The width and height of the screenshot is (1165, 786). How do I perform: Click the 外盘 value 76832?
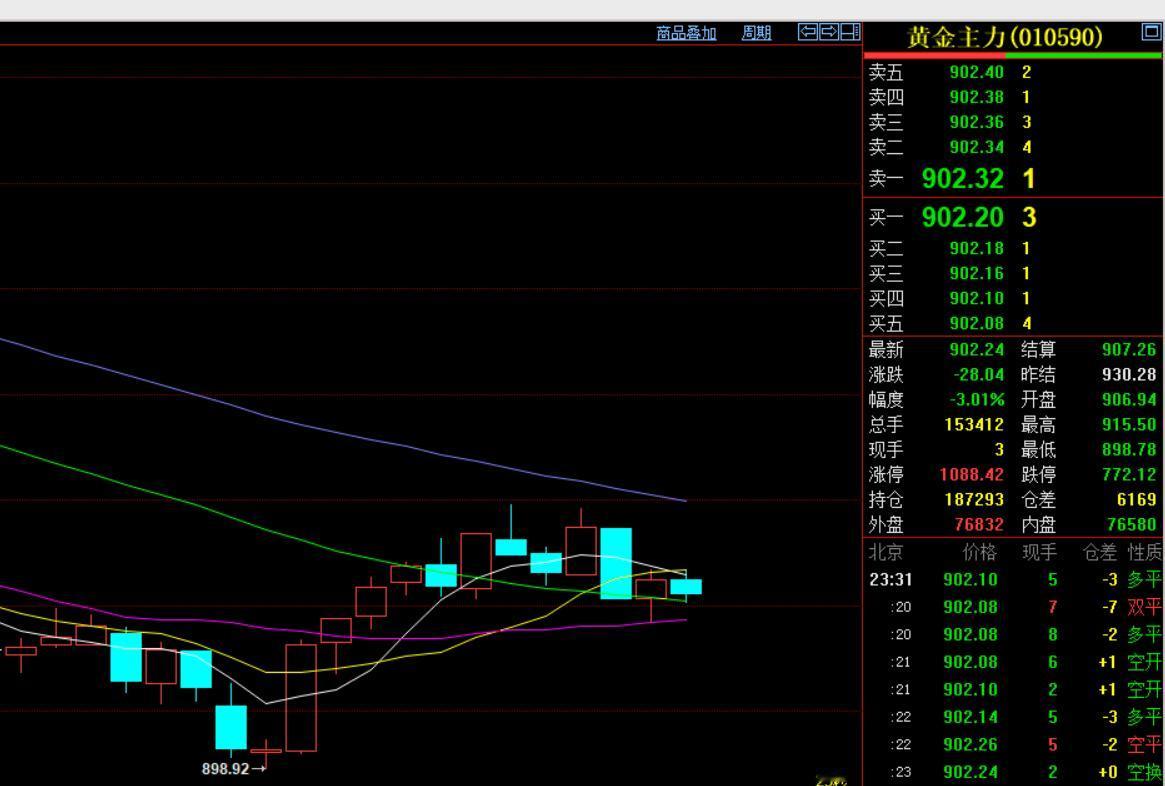[x=979, y=524]
